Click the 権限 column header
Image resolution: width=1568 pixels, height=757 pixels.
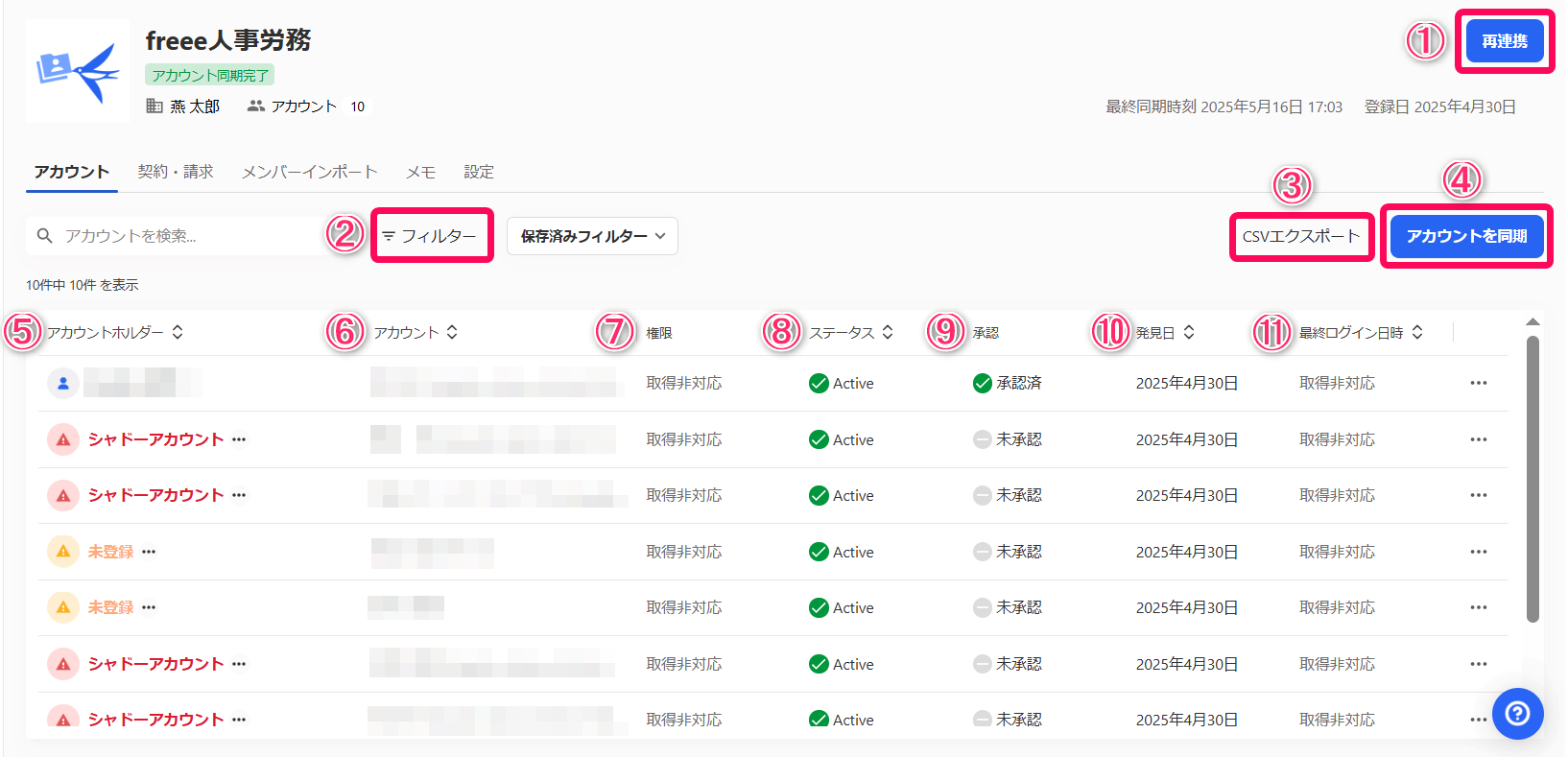pos(659,333)
